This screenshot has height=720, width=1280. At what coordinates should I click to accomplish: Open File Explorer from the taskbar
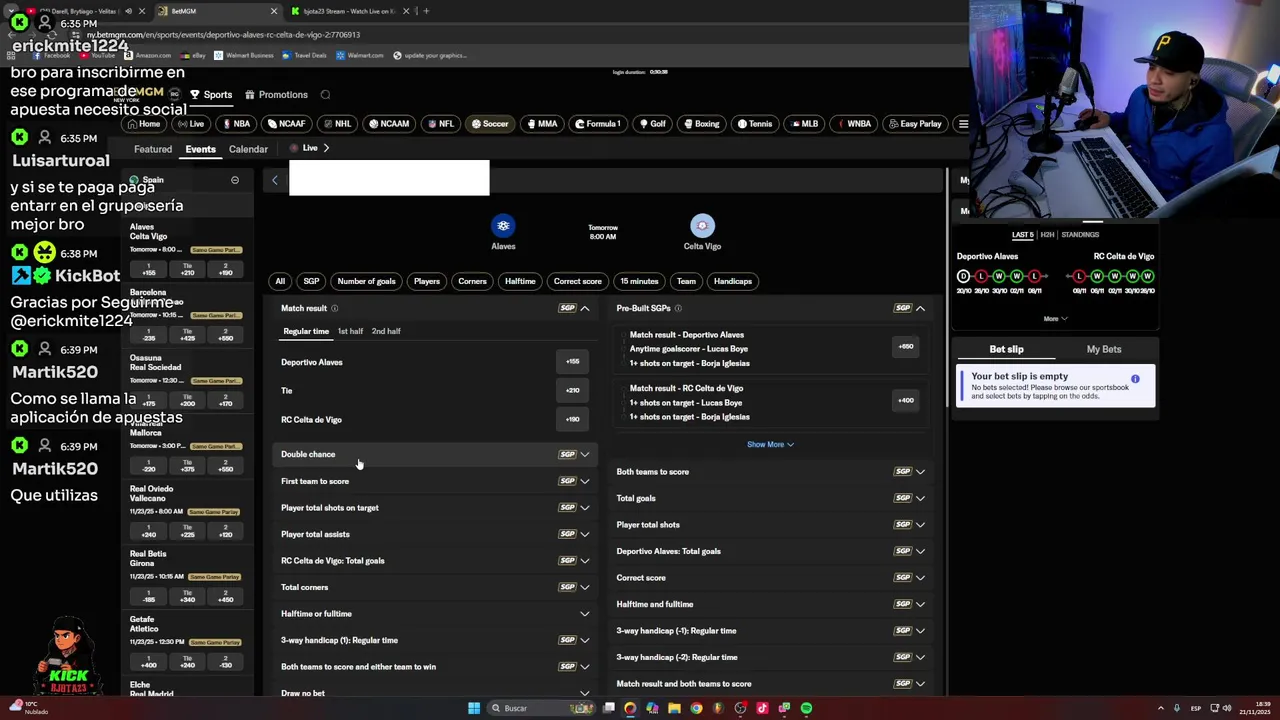click(x=674, y=708)
